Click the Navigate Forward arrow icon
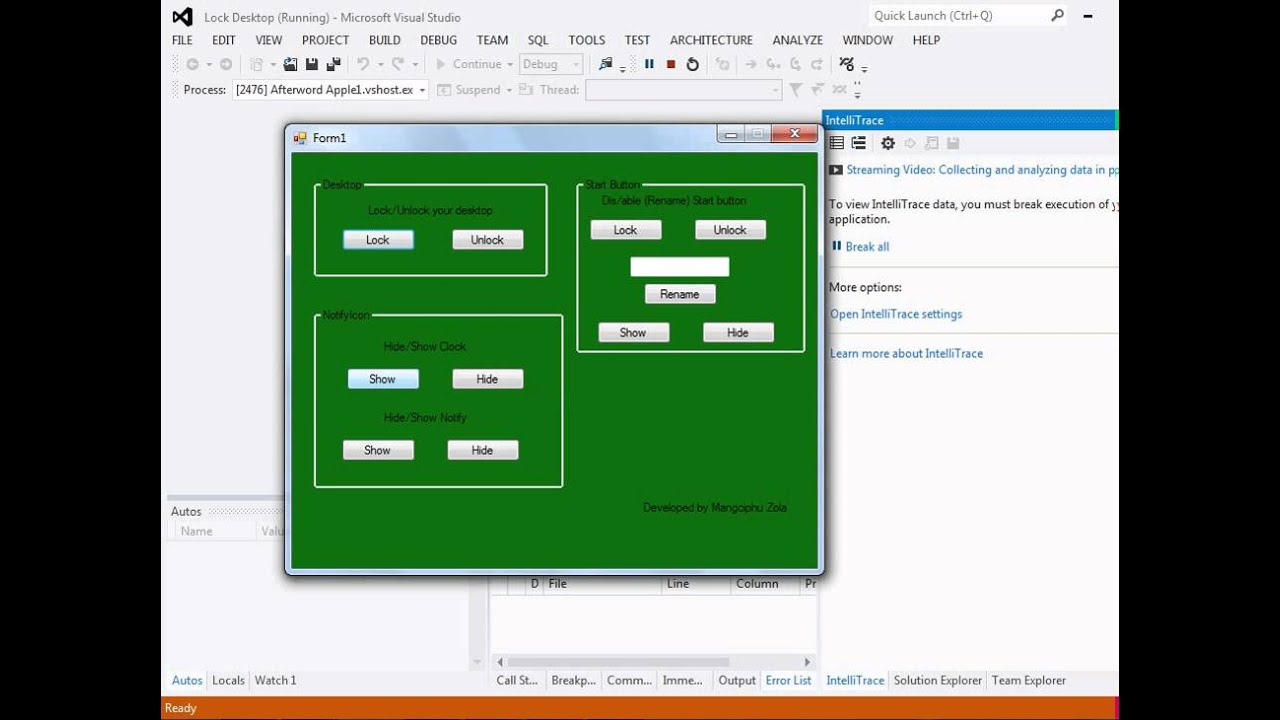 (226, 64)
